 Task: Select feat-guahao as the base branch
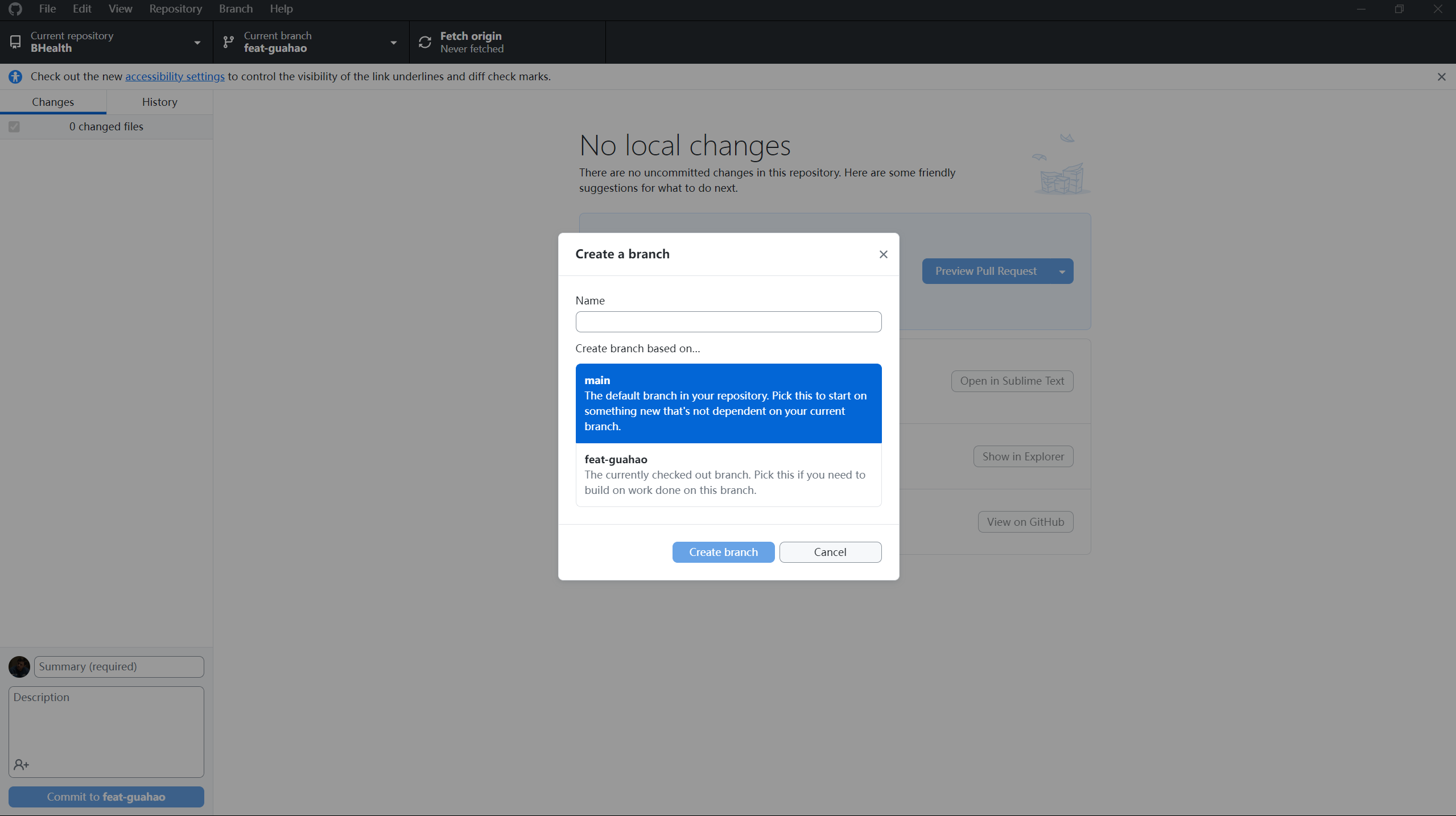coord(728,475)
